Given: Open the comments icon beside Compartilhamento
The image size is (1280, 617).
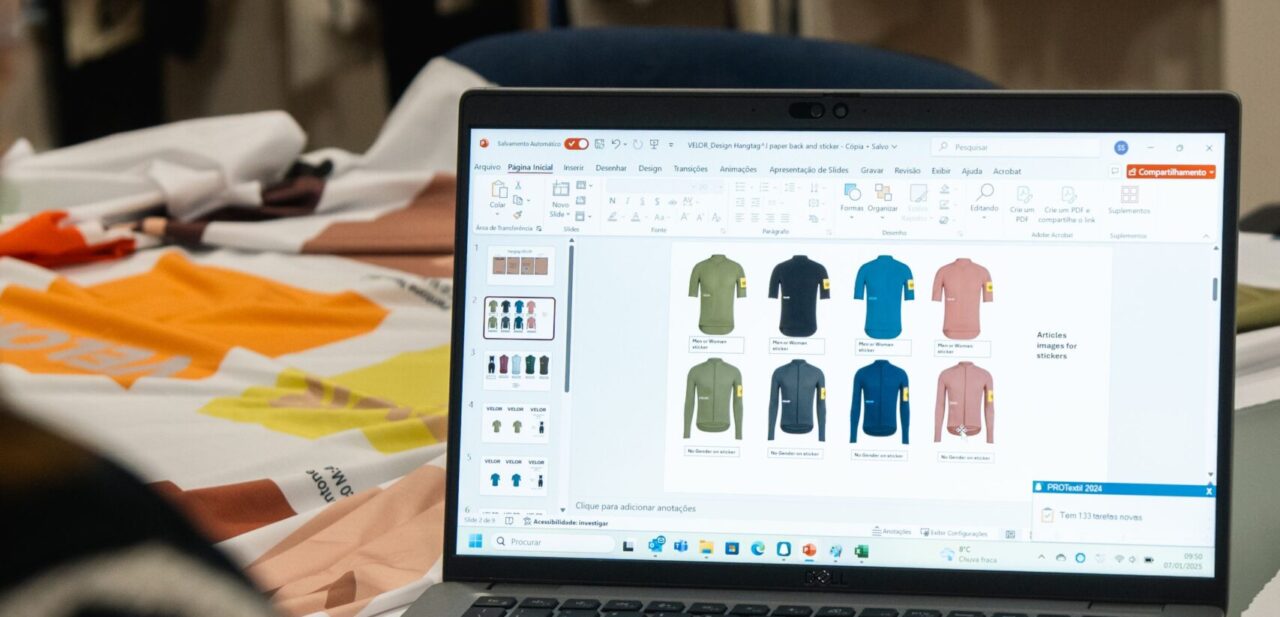Looking at the screenshot, I should pos(1115,171).
